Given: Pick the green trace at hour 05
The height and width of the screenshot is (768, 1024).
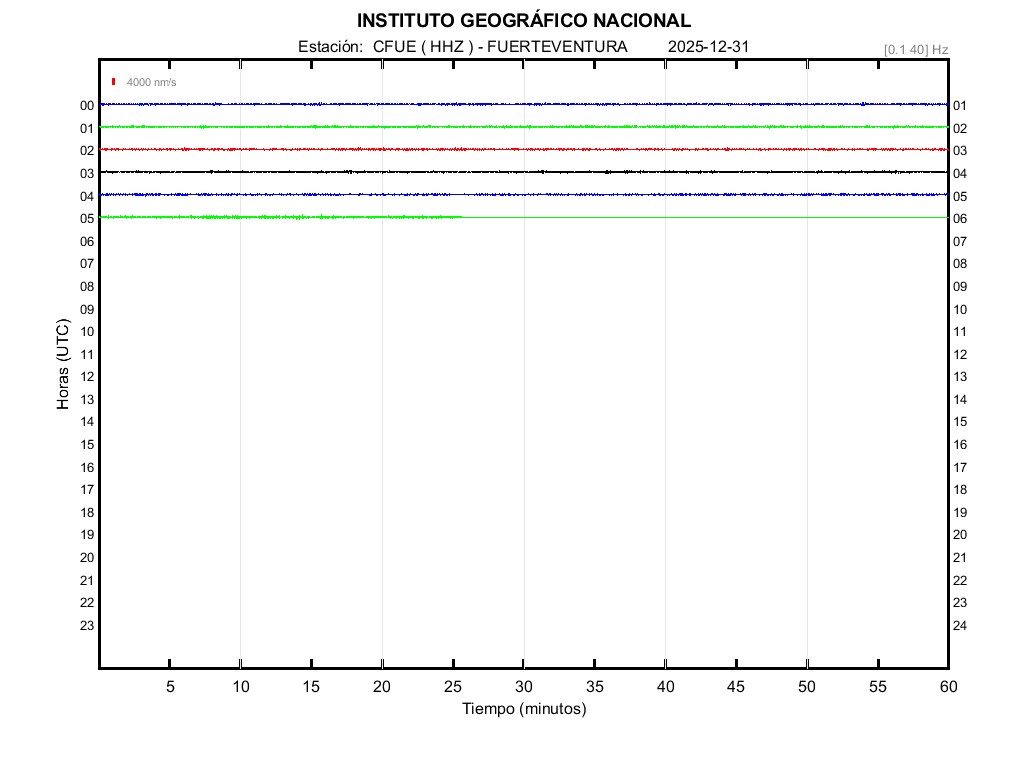Looking at the screenshot, I should click(280, 217).
